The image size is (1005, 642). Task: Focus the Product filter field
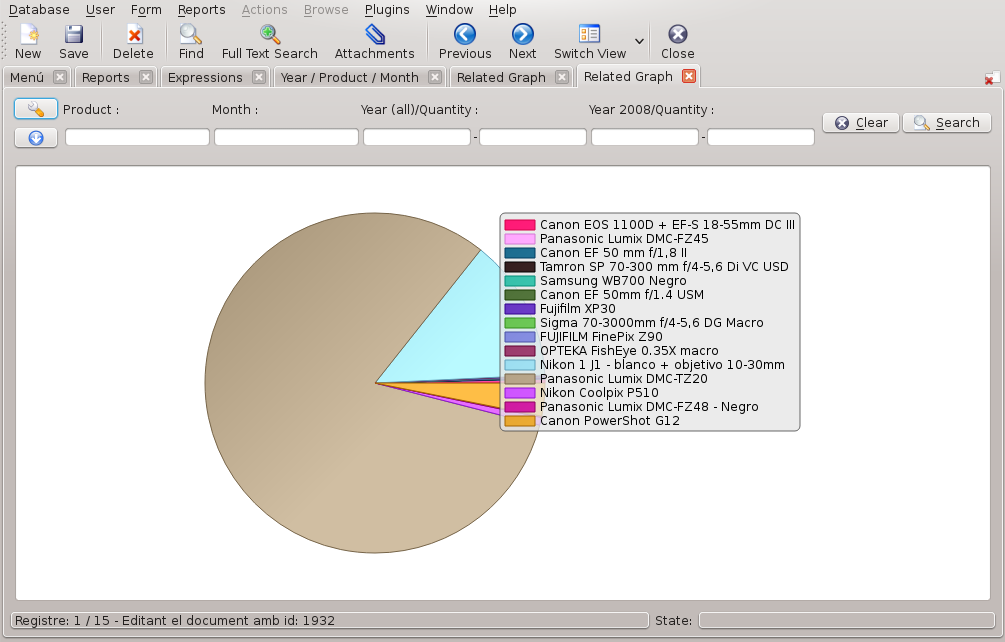tap(137, 137)
